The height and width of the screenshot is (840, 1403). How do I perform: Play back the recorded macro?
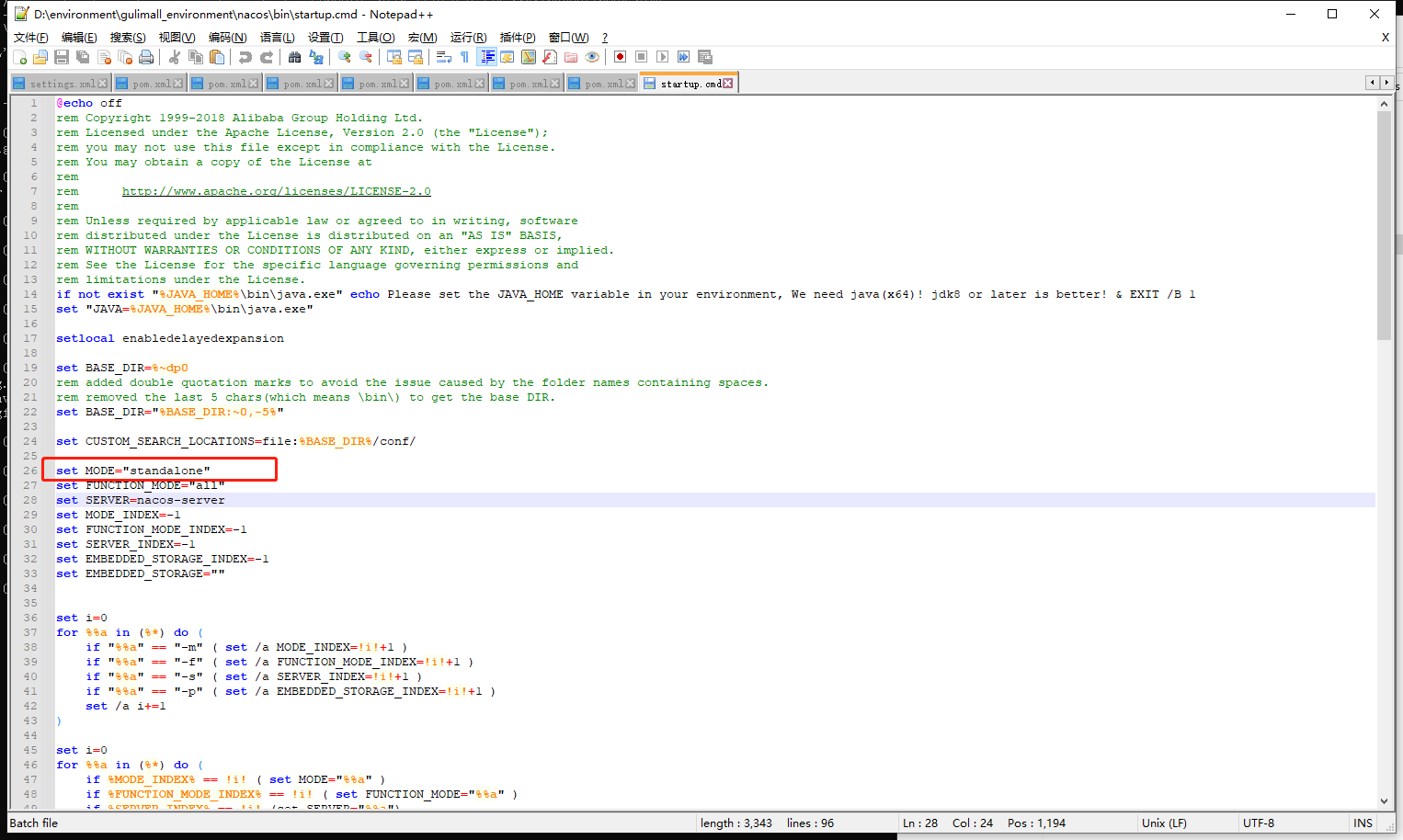[x=662, y=57]
